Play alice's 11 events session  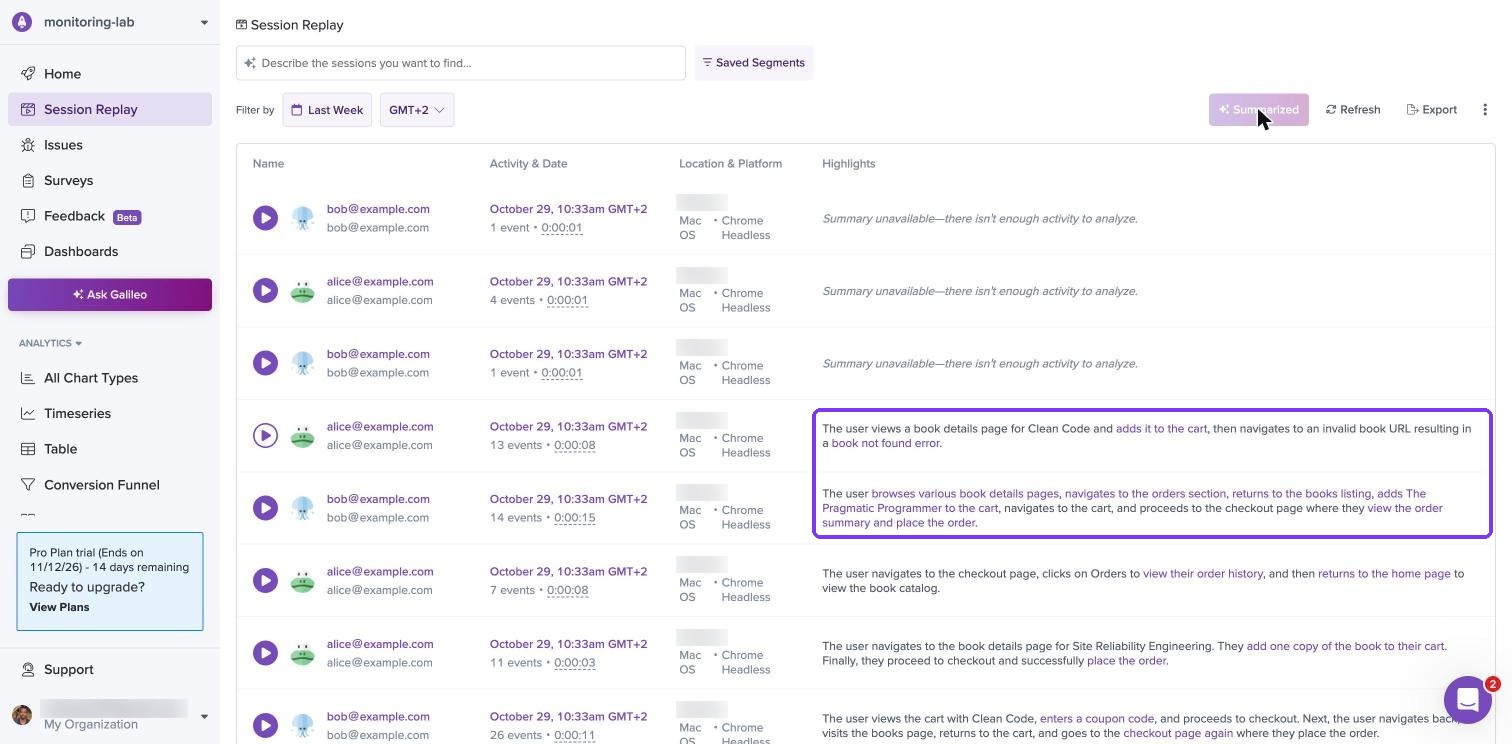pos(265,653)
